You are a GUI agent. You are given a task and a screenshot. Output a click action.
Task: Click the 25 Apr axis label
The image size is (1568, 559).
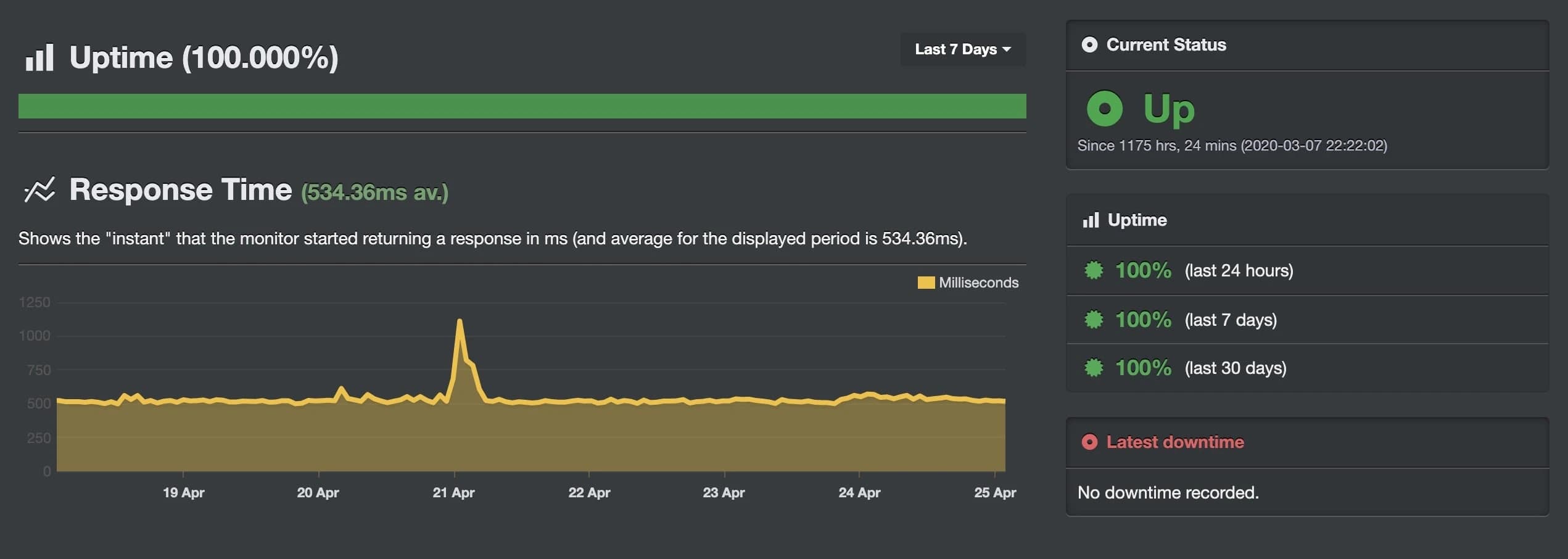(994, 492)
